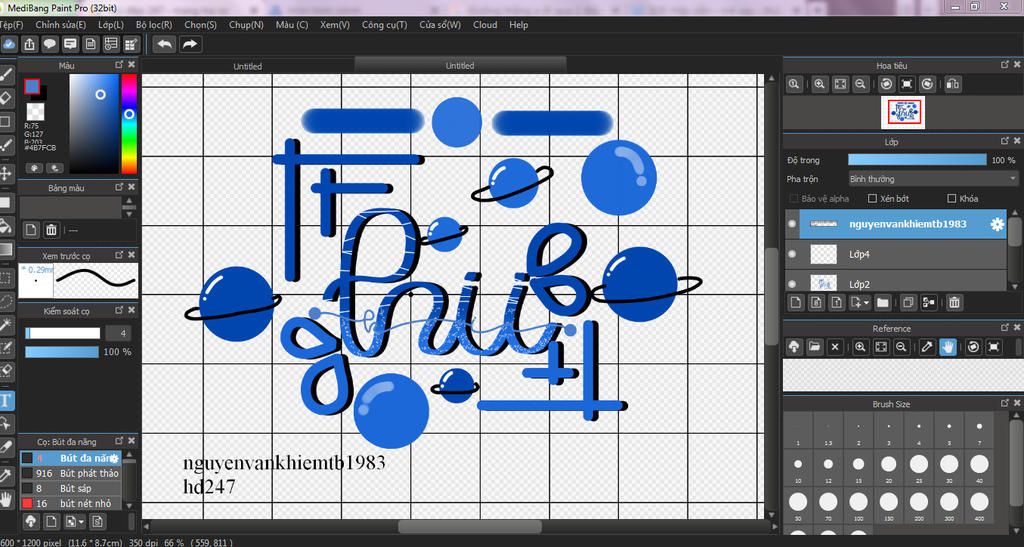Select the Bút phác thảo brush

pyautogui.click(x=72, y=473)
